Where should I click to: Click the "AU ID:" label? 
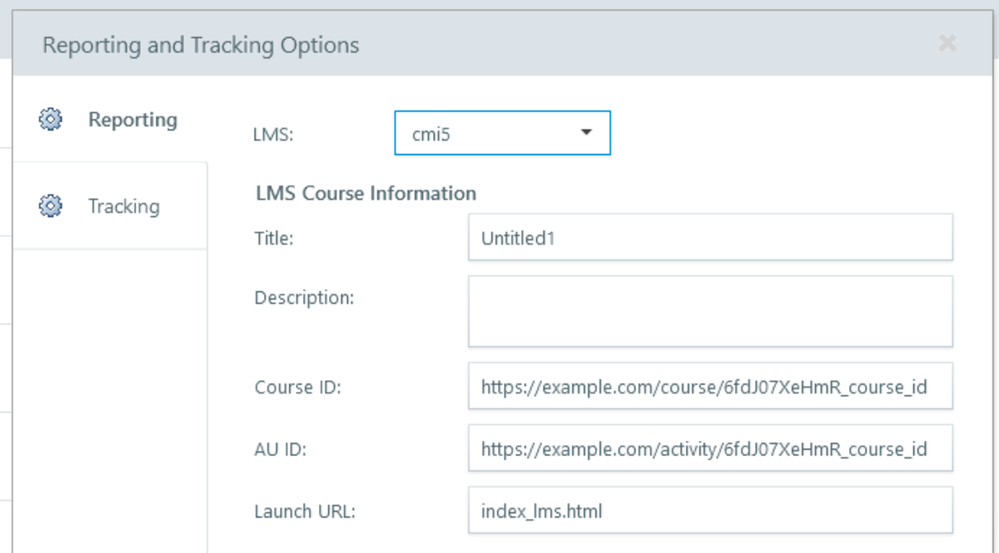(280, 449)
